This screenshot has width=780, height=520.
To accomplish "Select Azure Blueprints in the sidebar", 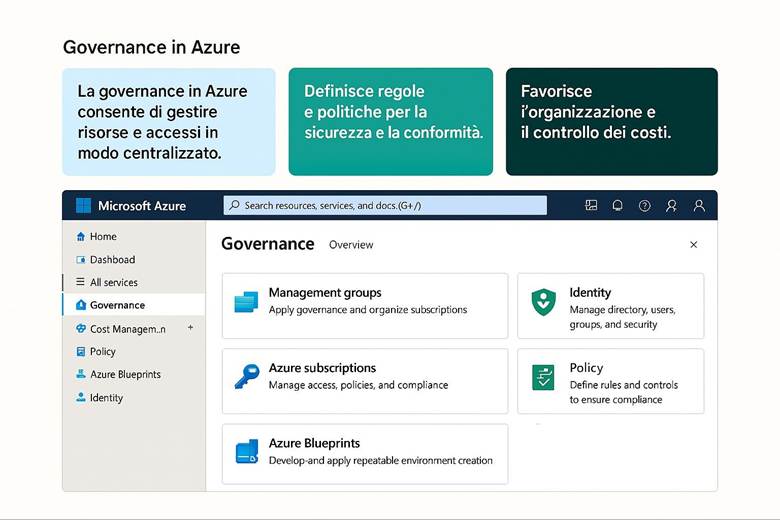I will tap(125, 375).
